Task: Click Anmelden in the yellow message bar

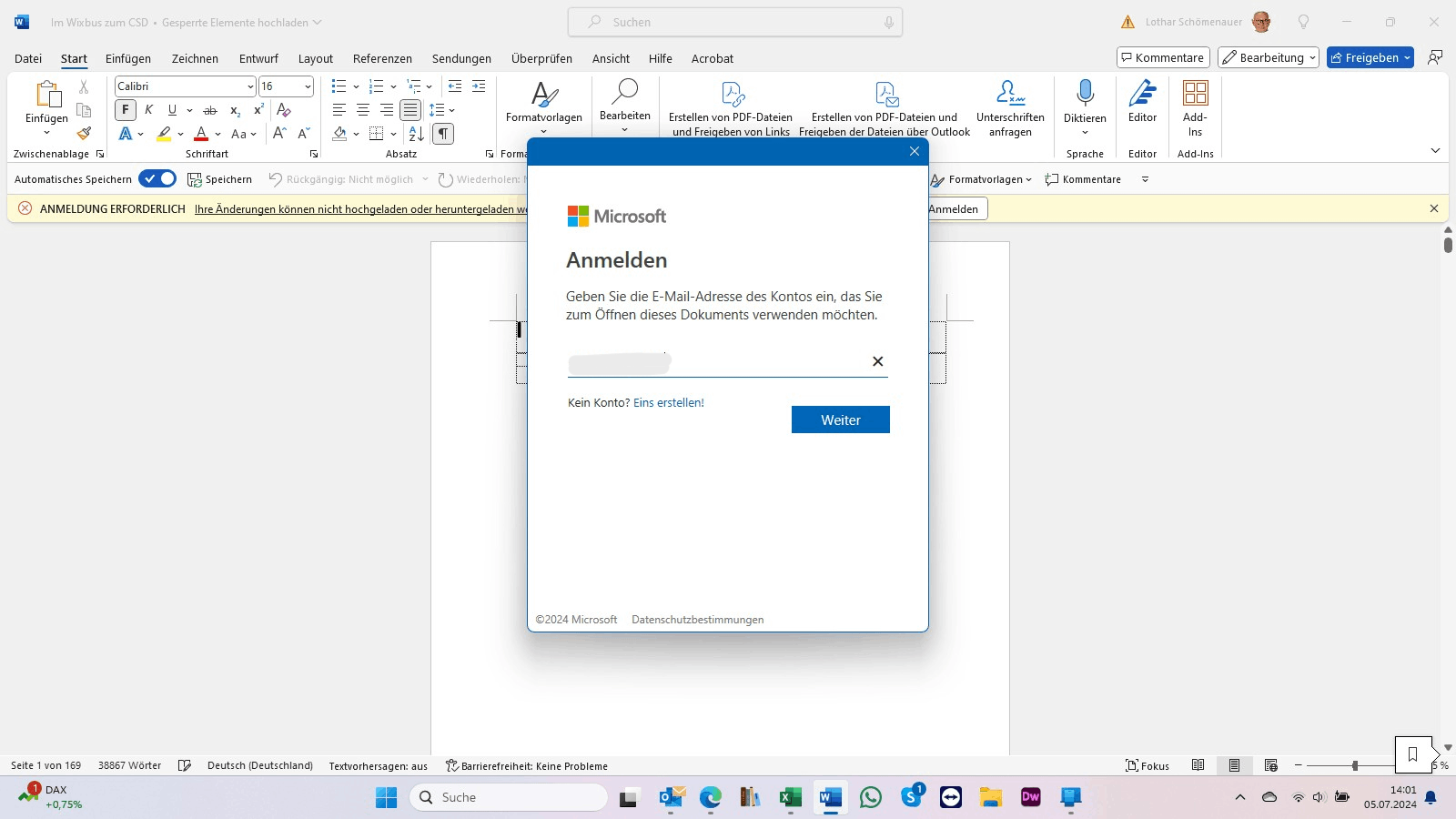Action: pos(954,209)
